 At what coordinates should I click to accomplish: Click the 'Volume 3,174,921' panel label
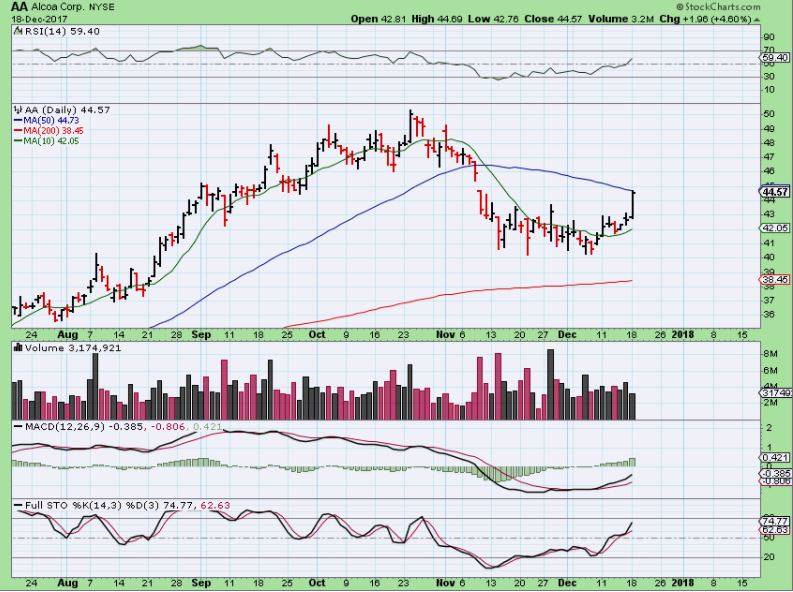click(x=73, y=348)
